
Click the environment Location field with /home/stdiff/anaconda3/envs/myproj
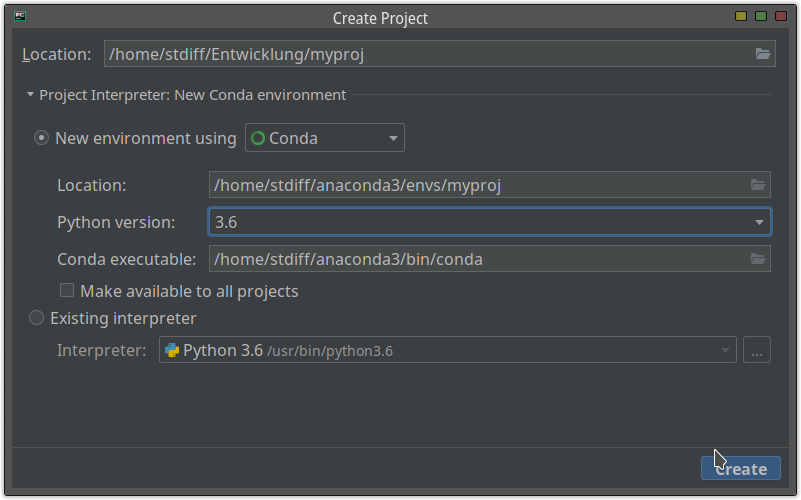click(x=489, y=184)
